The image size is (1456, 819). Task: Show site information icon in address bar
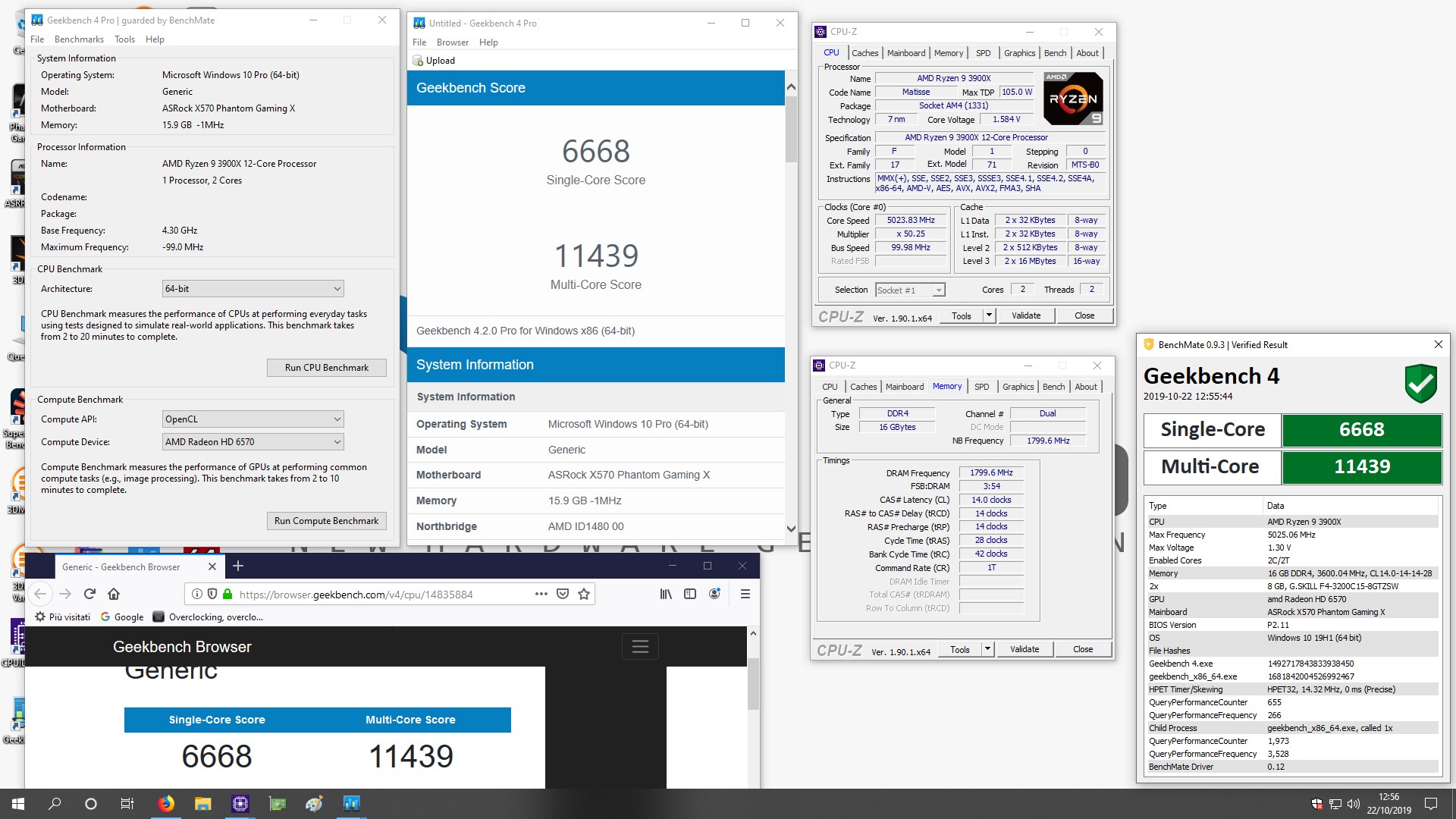[197, 594]
